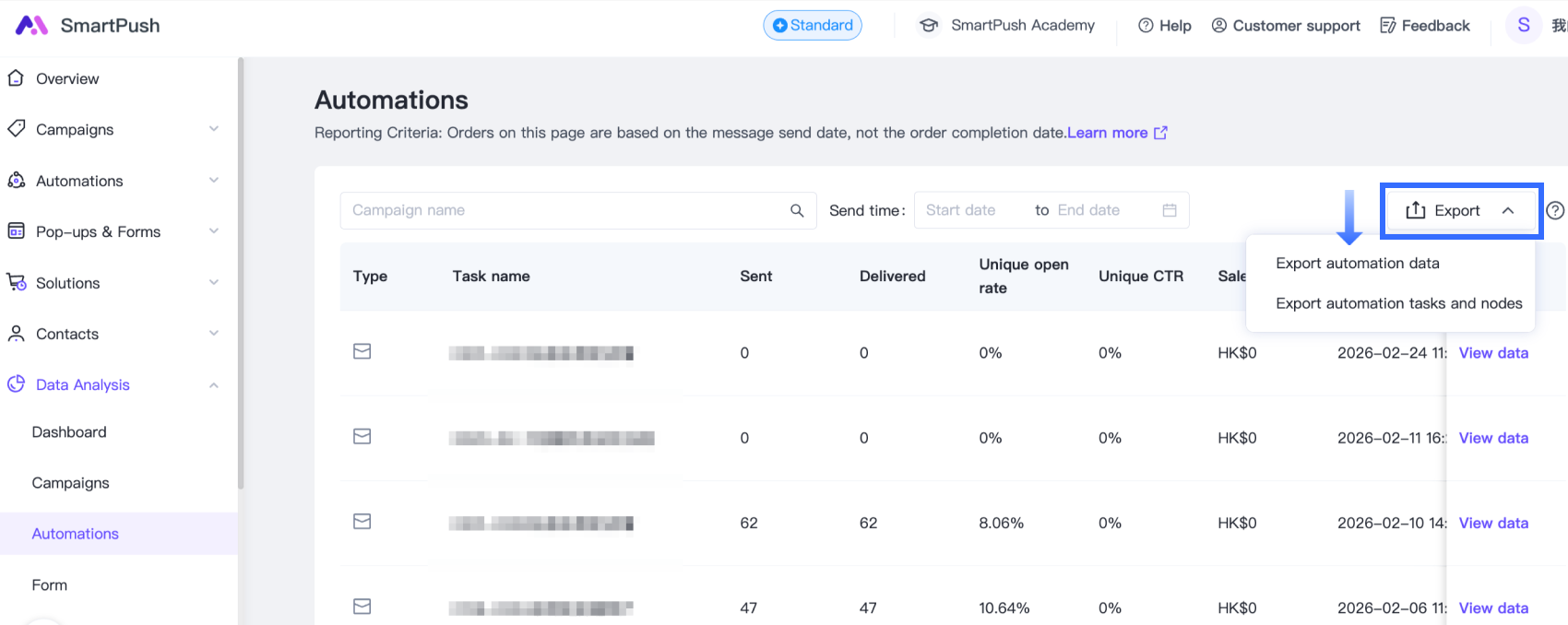
Task: Click the search magnifier in Campaign name field
Action: click(x=797, y=211)
